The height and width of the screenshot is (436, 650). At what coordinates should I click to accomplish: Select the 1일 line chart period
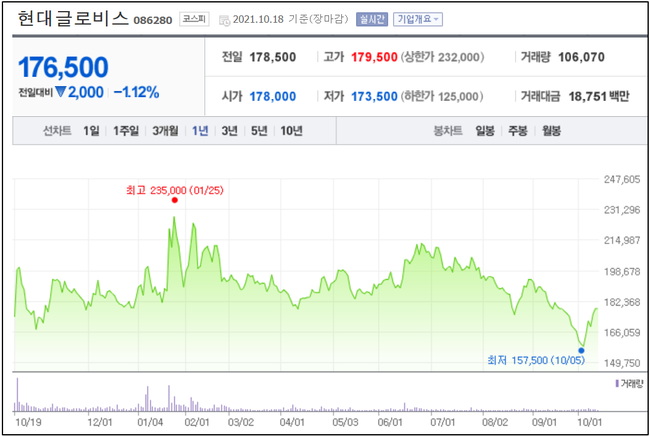tap(91, 131)
